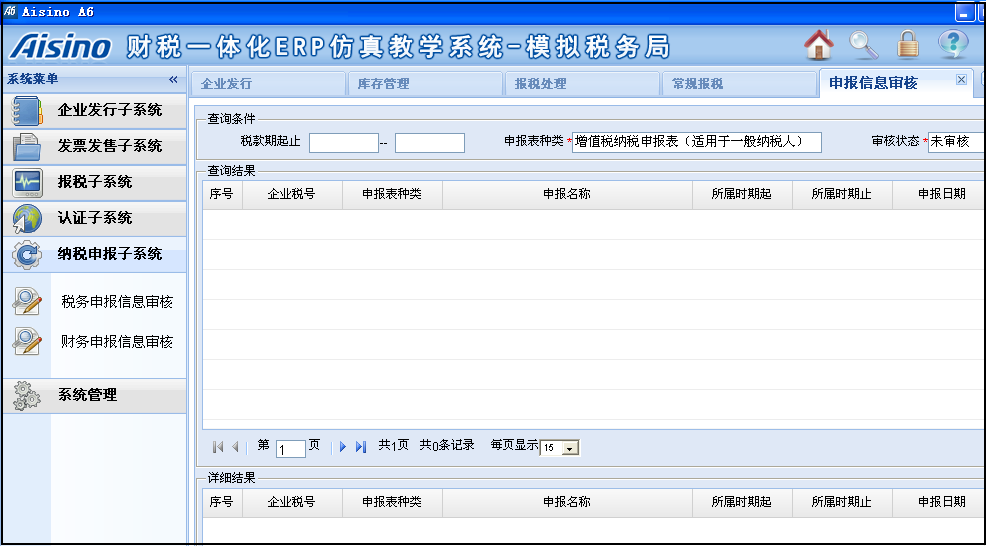Click the icon beside 财务申报信息审核

(x=27, y=342)
